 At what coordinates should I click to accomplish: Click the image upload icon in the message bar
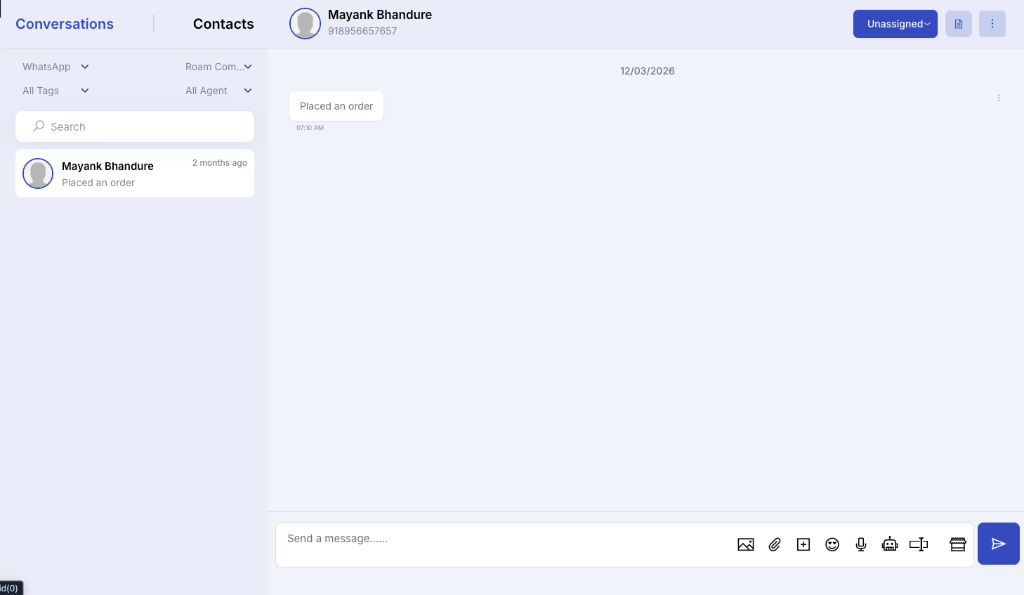pyautogui.click(x=745, y=544)
